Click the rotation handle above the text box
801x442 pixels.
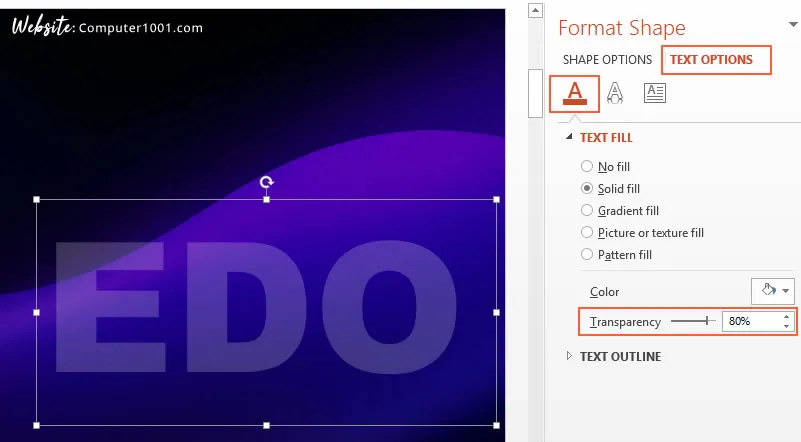[x=267, y=182]
